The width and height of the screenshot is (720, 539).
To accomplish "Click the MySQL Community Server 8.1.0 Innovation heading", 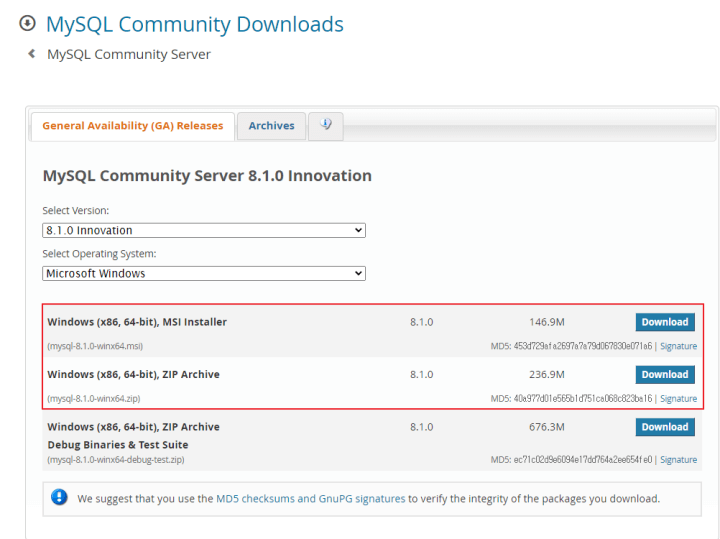I will [x=207, y=176].
